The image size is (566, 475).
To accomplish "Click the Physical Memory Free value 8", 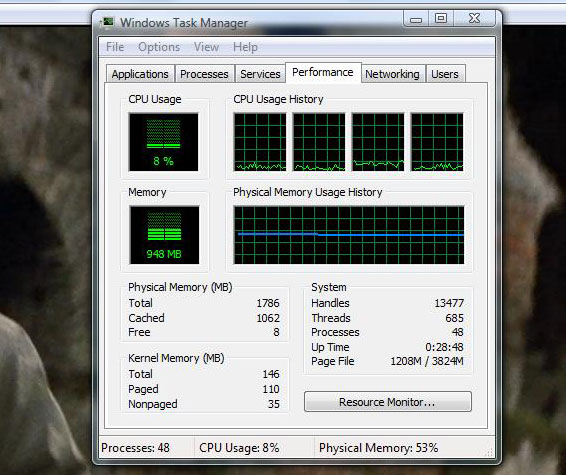I will [x=276, y=332].
